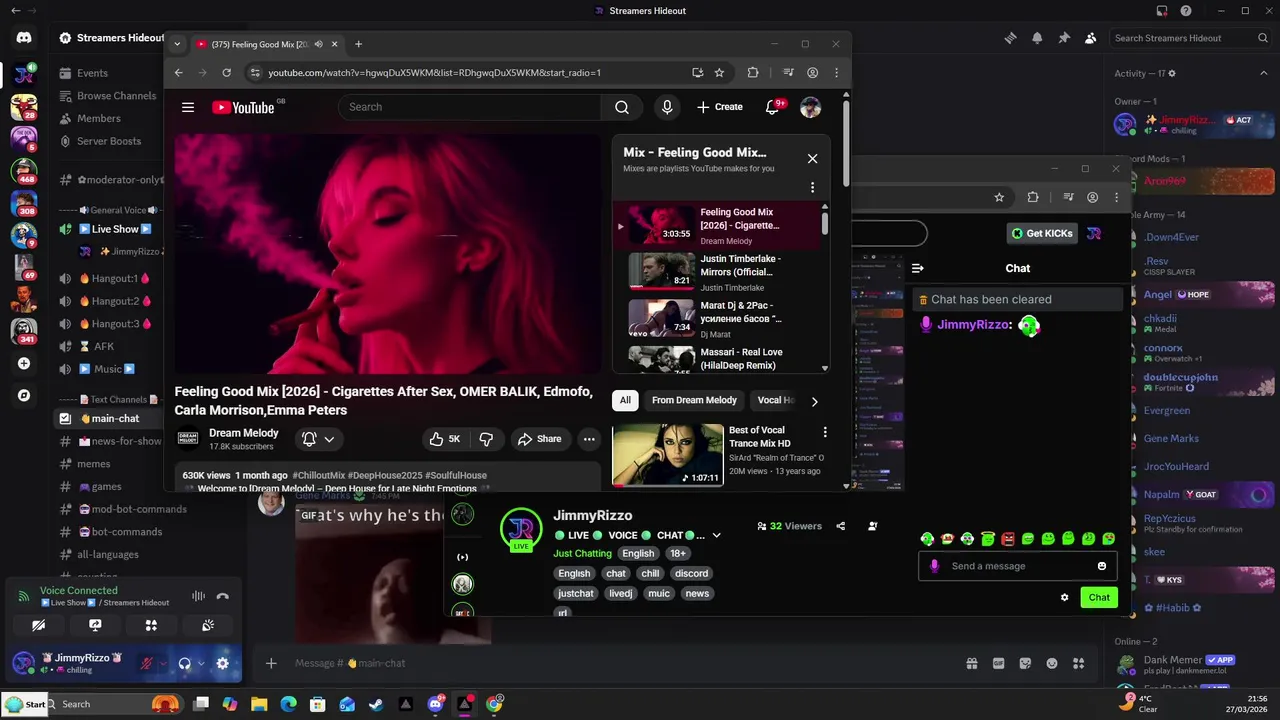Click Share under the video

tap(539, 439)
